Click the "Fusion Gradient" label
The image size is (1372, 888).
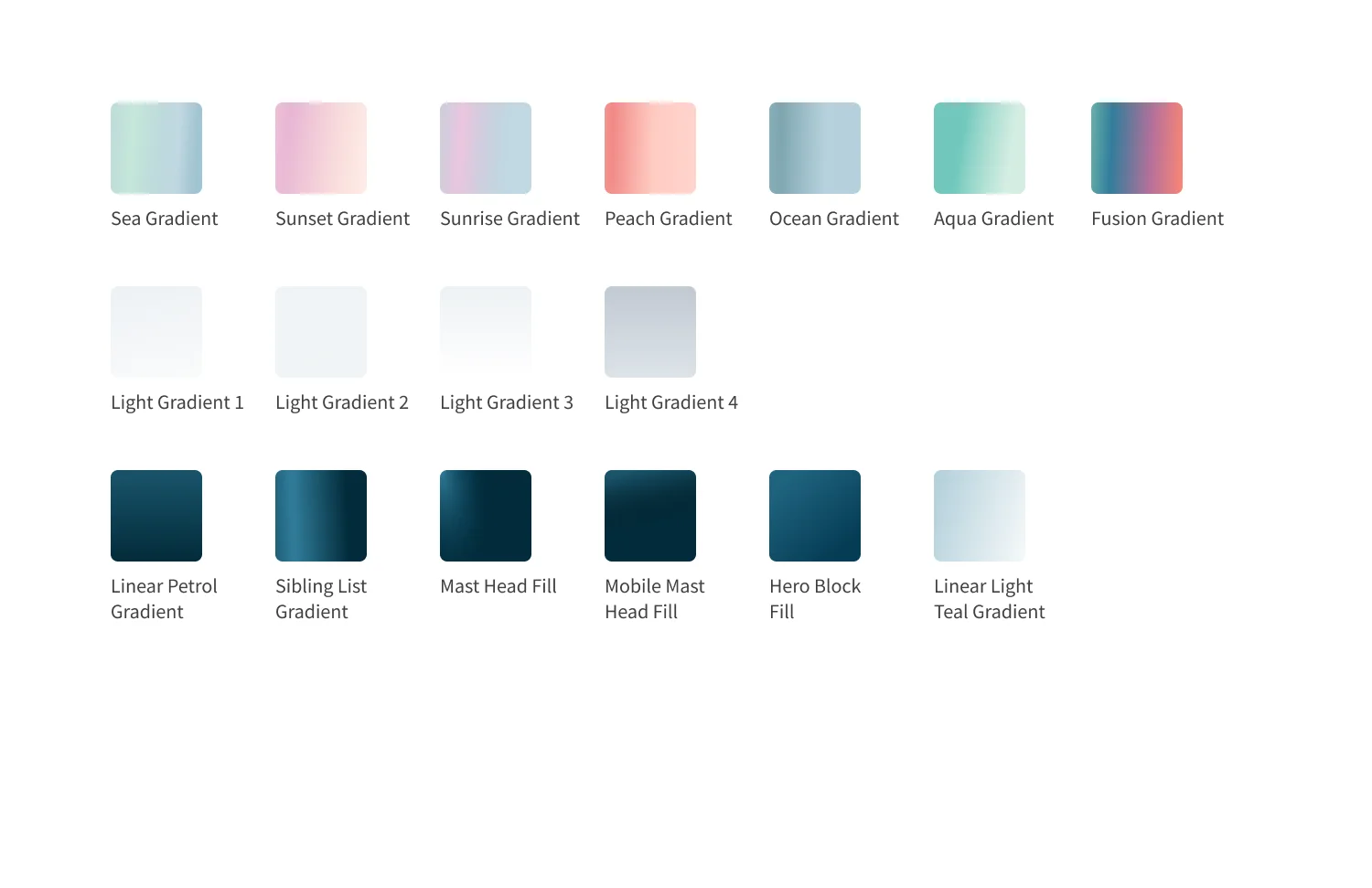pos(1158,219)
